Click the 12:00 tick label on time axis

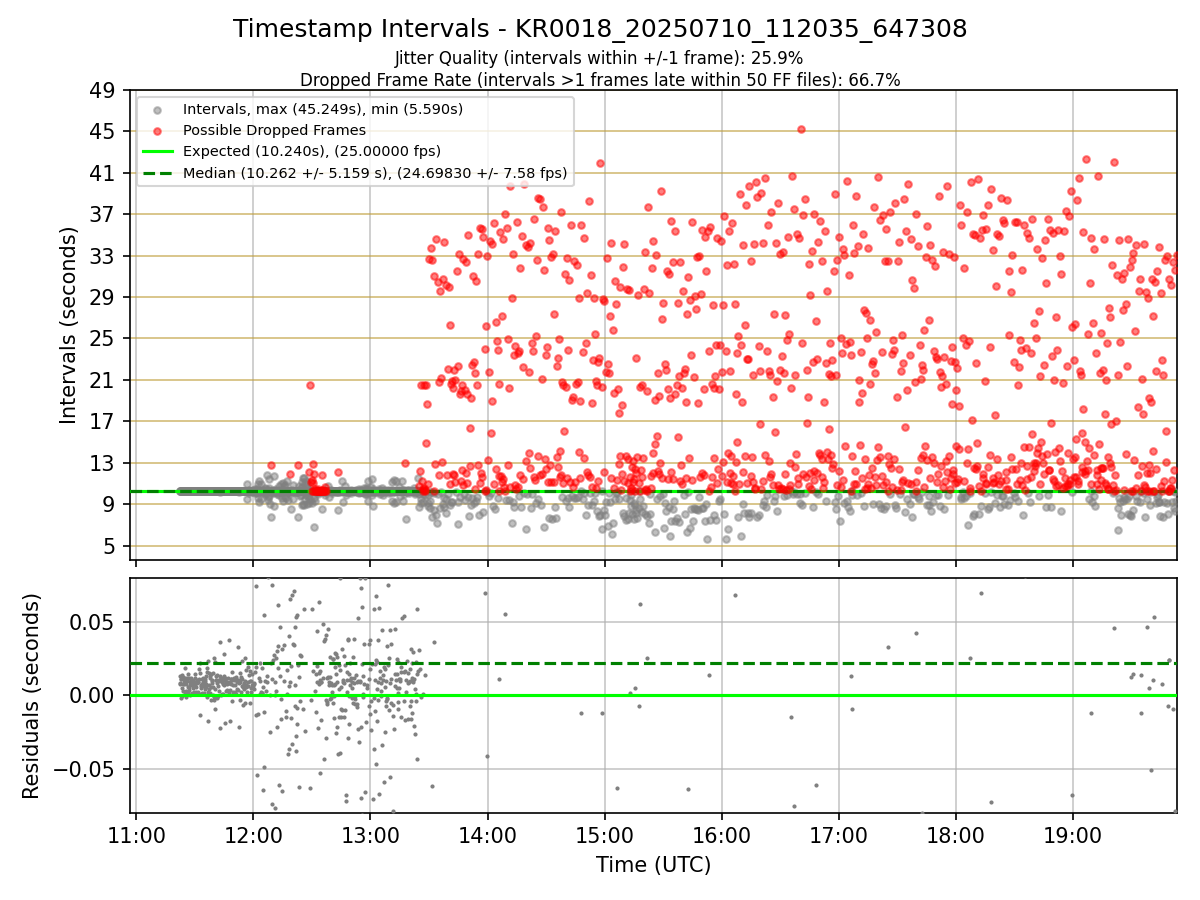252,834
